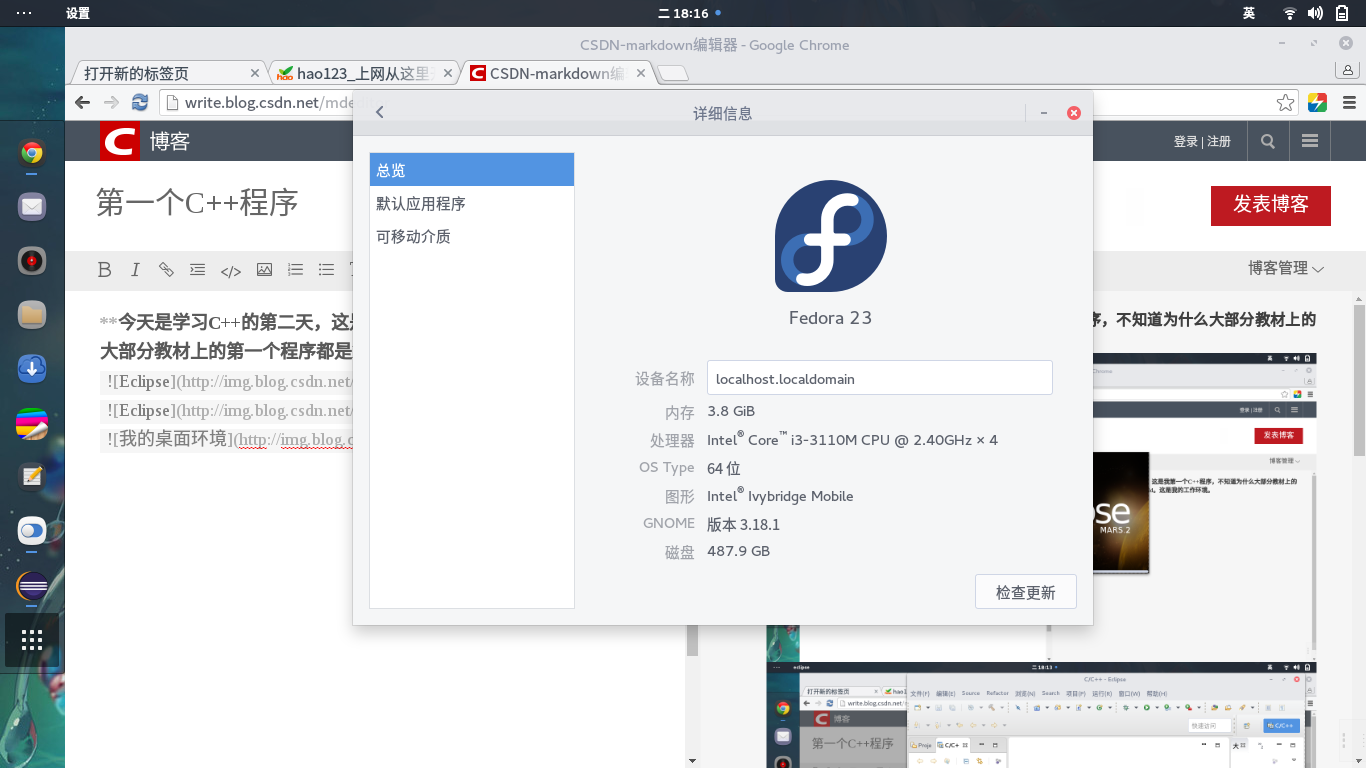1366x768 pixels.
Task: Open volume indicator in top bar
Action: click(1315, 13)
